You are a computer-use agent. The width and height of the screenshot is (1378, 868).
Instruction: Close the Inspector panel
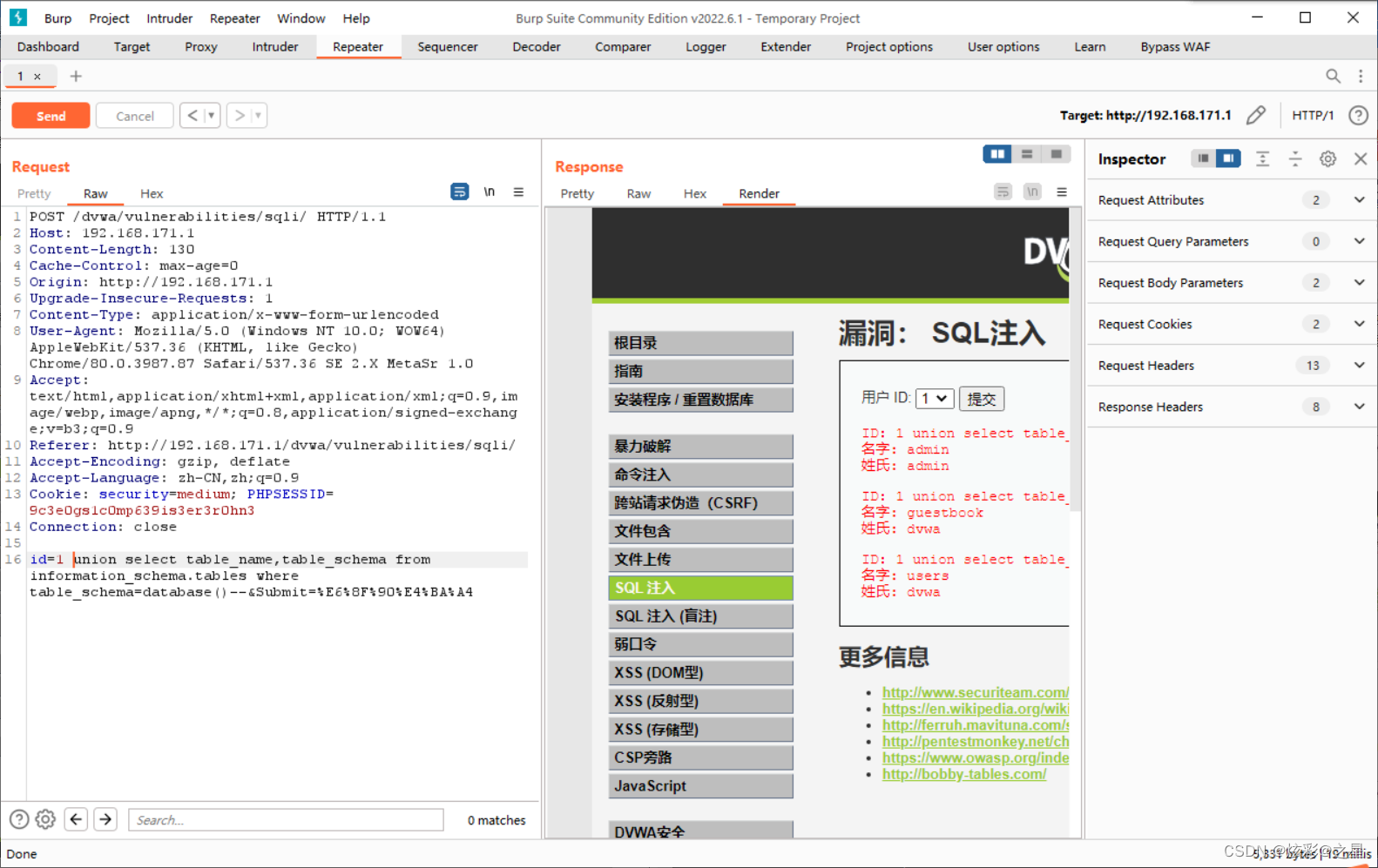[x=1361, y=158]
